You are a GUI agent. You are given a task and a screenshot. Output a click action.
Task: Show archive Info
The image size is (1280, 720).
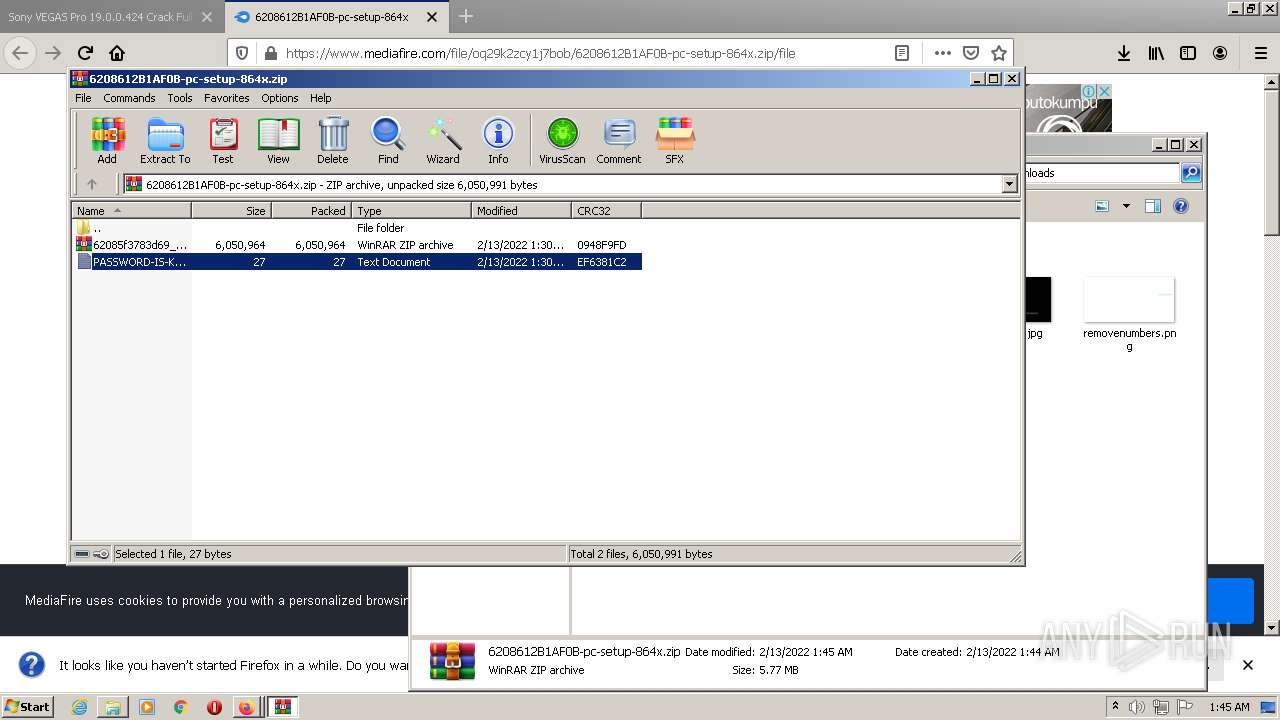pos(498,140)
